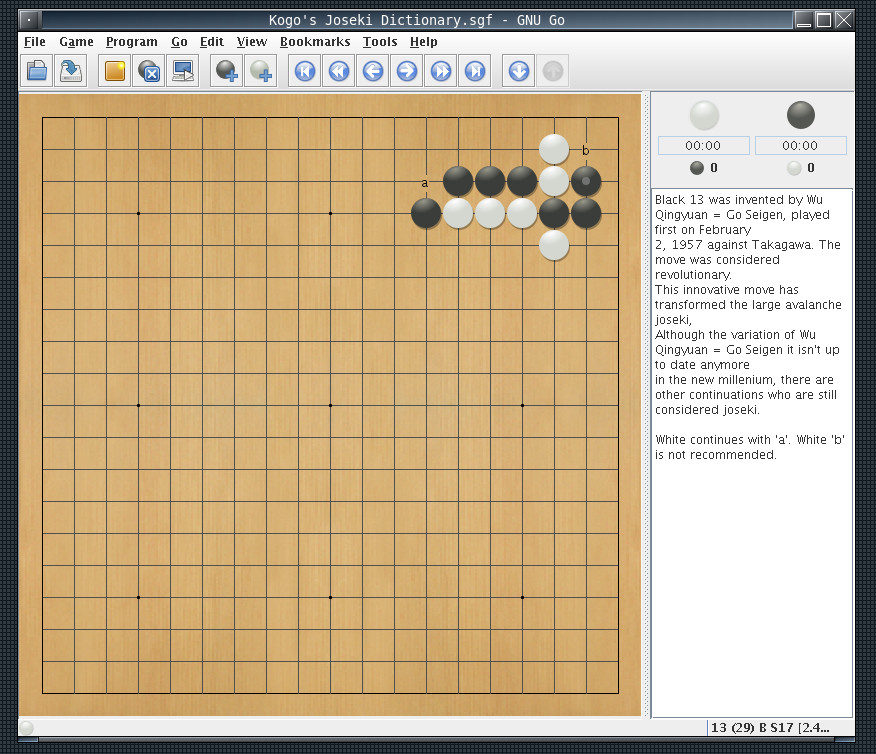The image size is (876, 754).
Task: Maximize the GNU Go window
Action: (x=823, y=21)
